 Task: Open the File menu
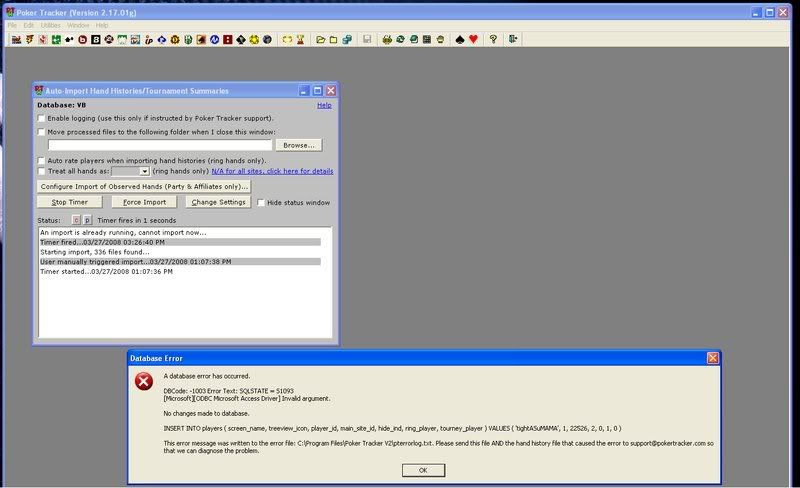click(x=13, y=24)
